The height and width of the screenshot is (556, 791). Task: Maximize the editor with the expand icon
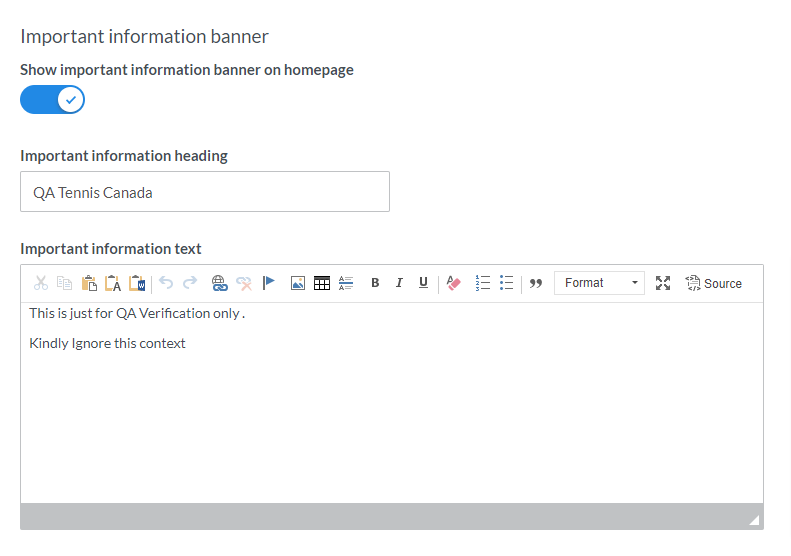pyautogui.click(x=663, y=283)
